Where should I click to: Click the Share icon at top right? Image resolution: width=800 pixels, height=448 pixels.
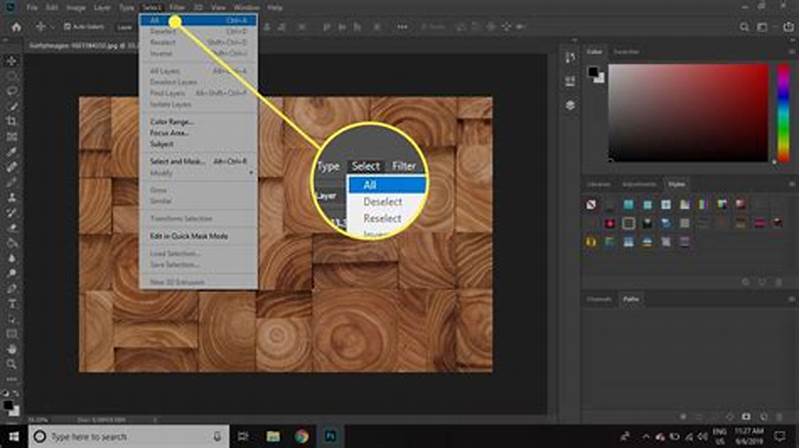[x=789, y=27]
